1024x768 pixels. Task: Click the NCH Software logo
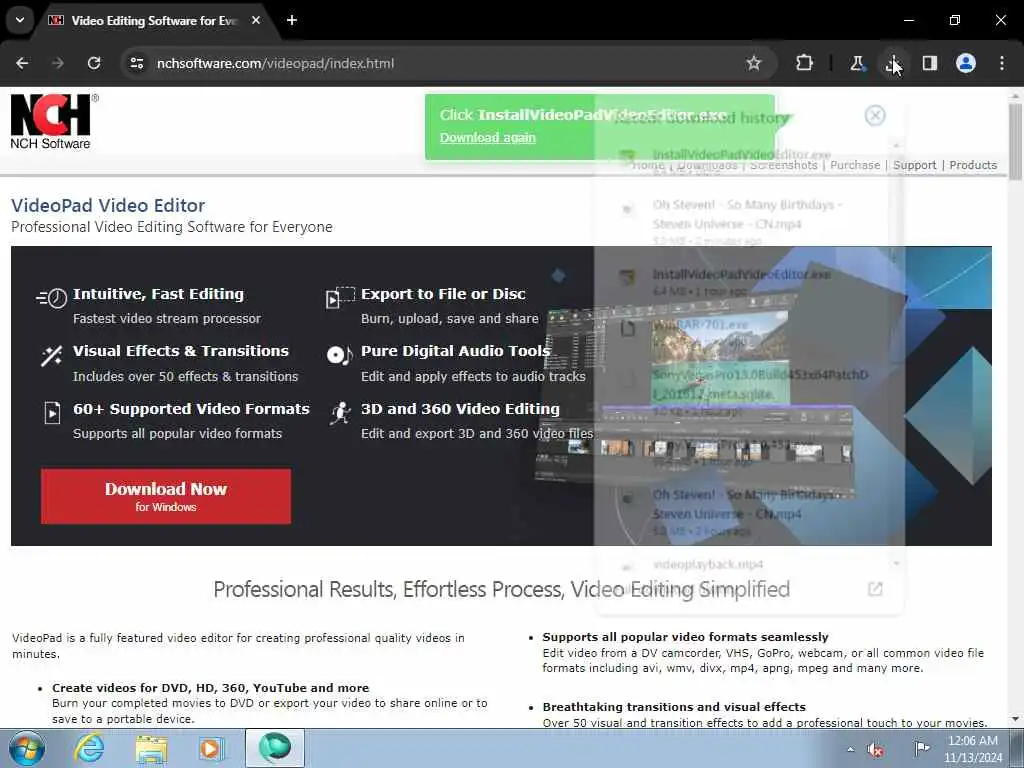[x=52, y=121]
